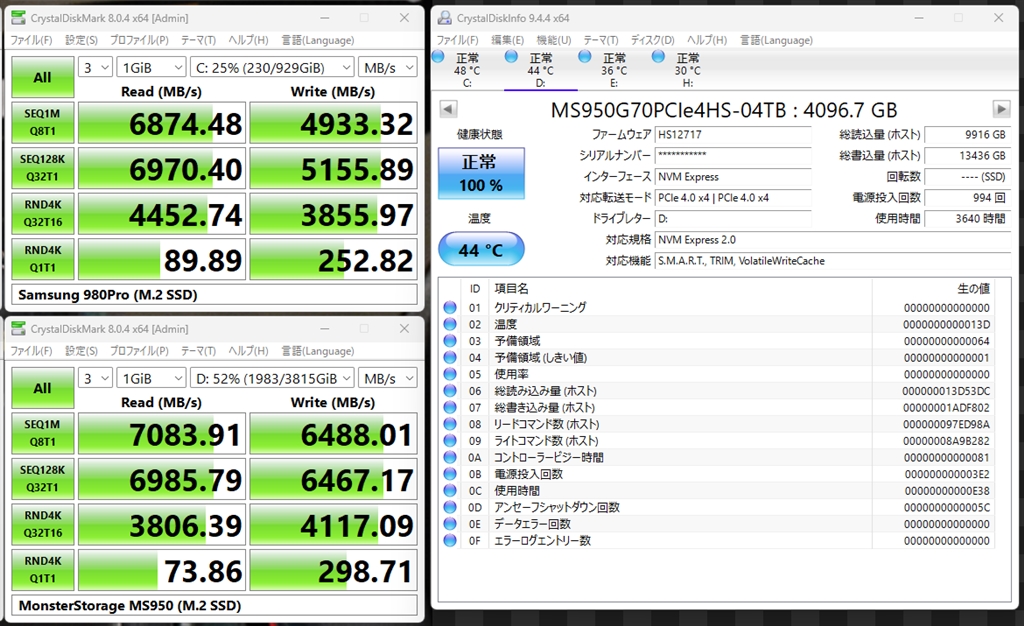Screen dimensions: 1024x626
Task: Click the blue orb for attribute 0B 電源投入回数
Action: tap(450, 474)
